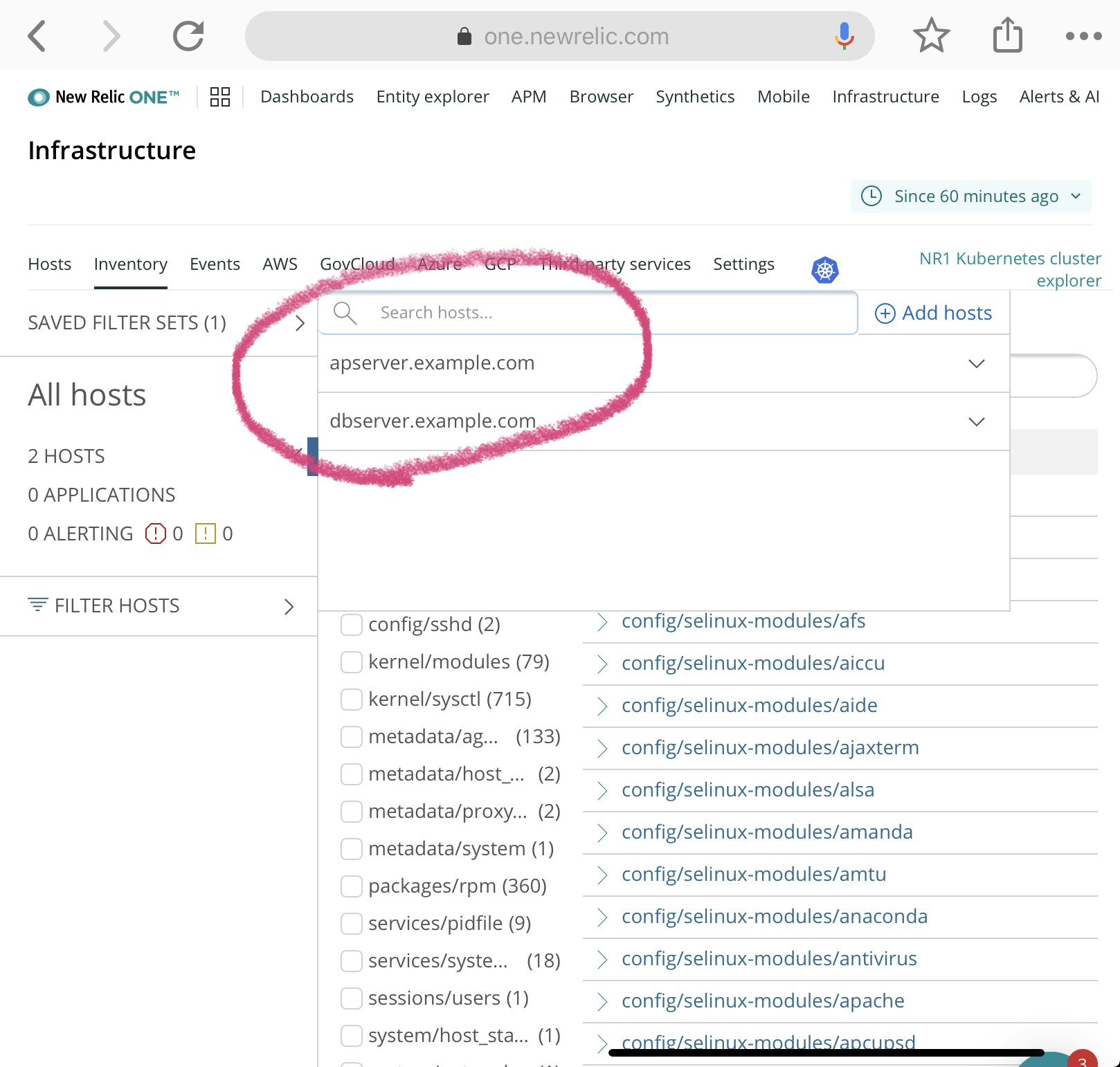Click the clock icon in time picker

(871, 196)
